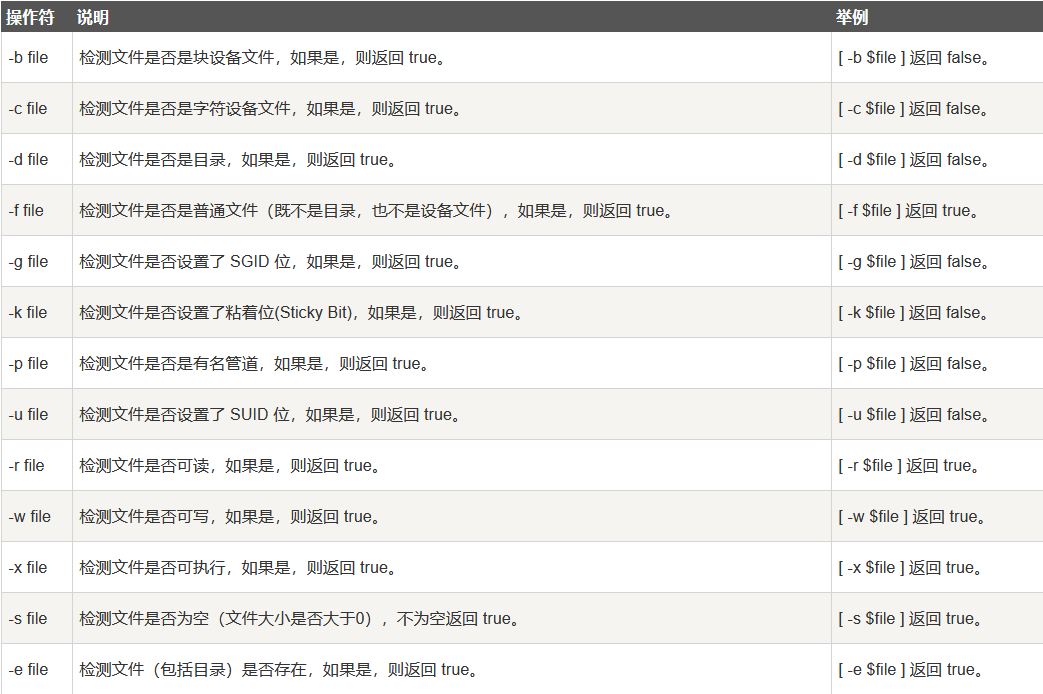Screen dimensions: 1043x694
Task: Click description about 普通文件
Action: pos(376,211)
